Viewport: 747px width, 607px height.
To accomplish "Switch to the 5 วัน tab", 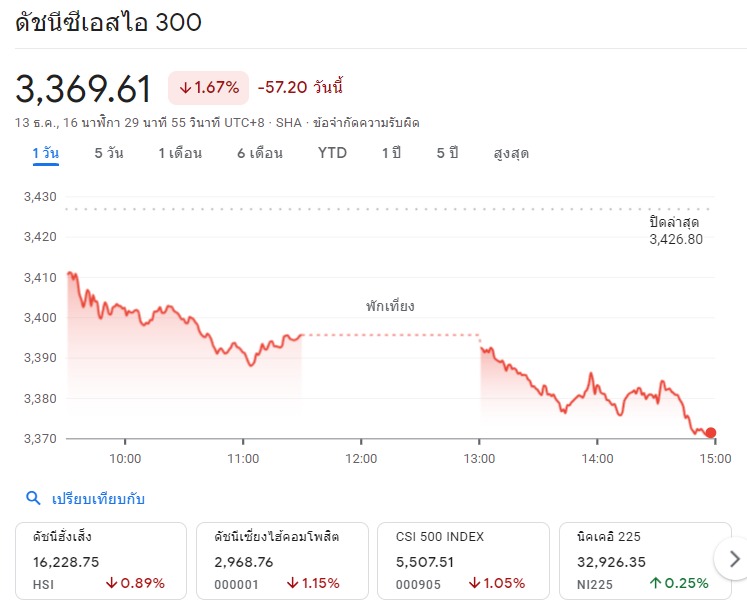I will (109, 153).
